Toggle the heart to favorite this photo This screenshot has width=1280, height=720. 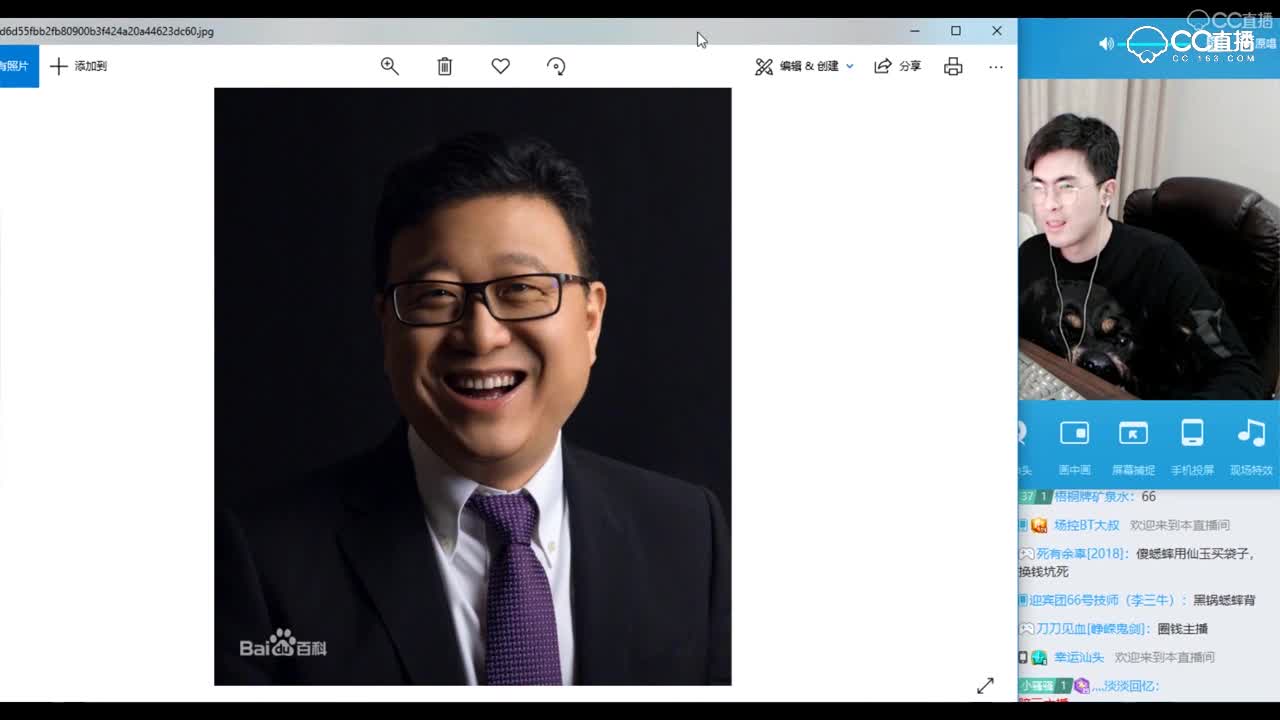tap(500, 66)
